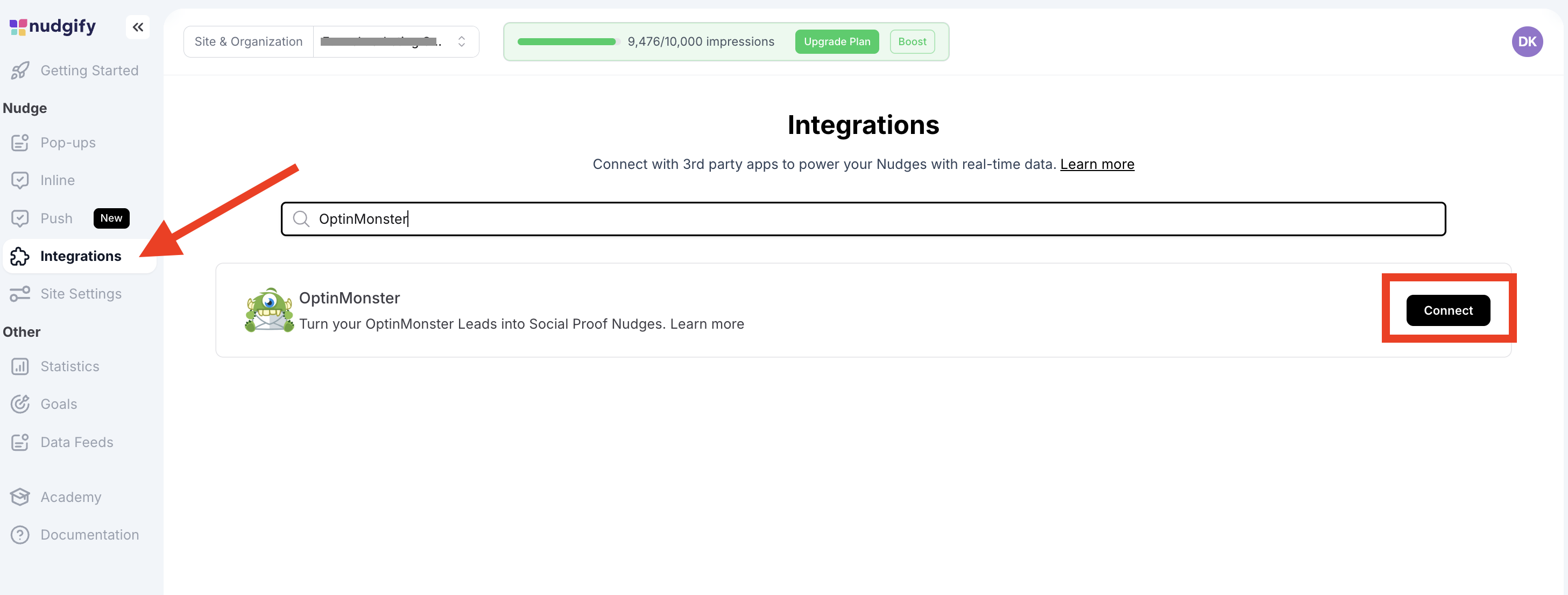The width and height of the screenshot is (1568, 595).
Task: Click the search magnifier icon
Action: click(x=301, y=218)
